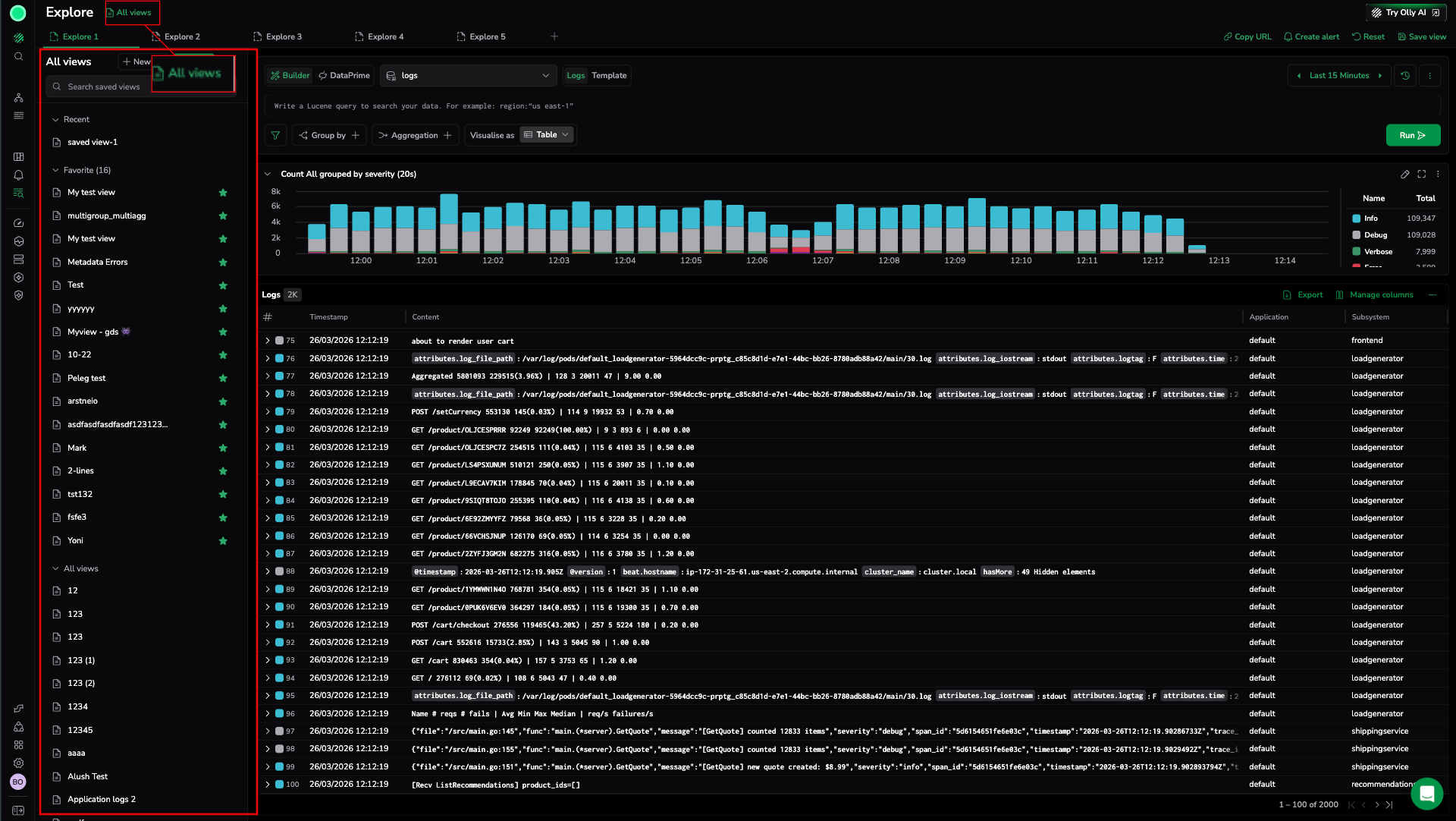Open the Visualise as Table dropdown
1456x821 pixels.
(547, 135)
